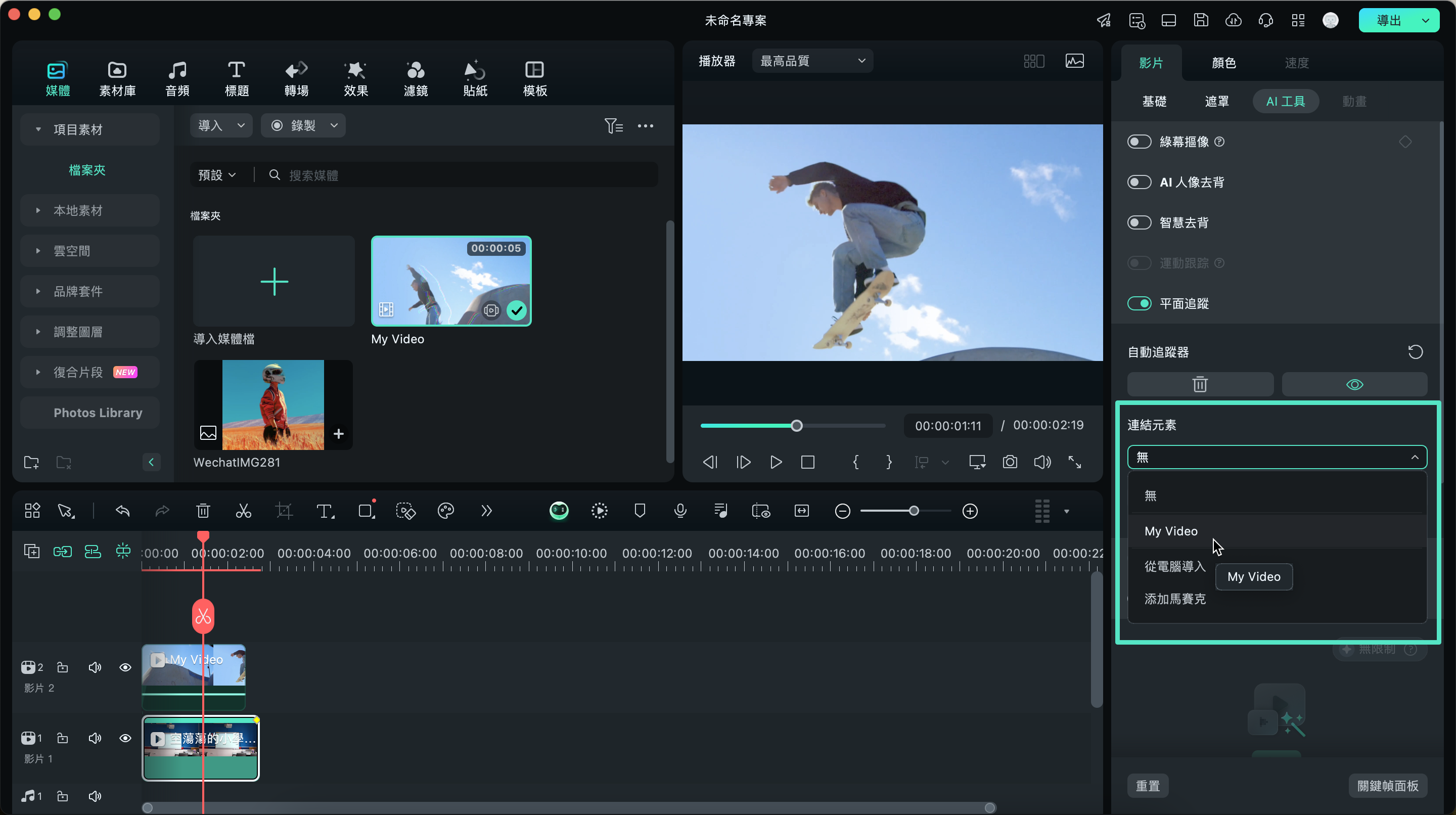Open Photos Library in sidebar
This screenshot has width=1456, height=815.
point(89,413)
